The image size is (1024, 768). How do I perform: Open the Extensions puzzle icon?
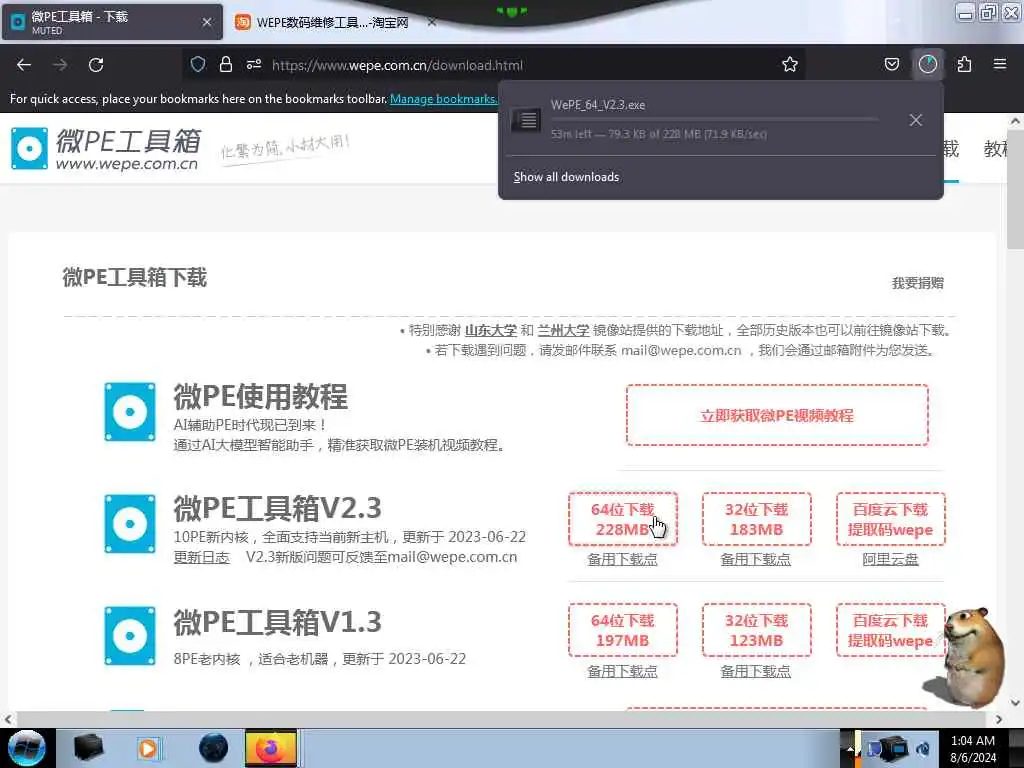coord(964,64)
